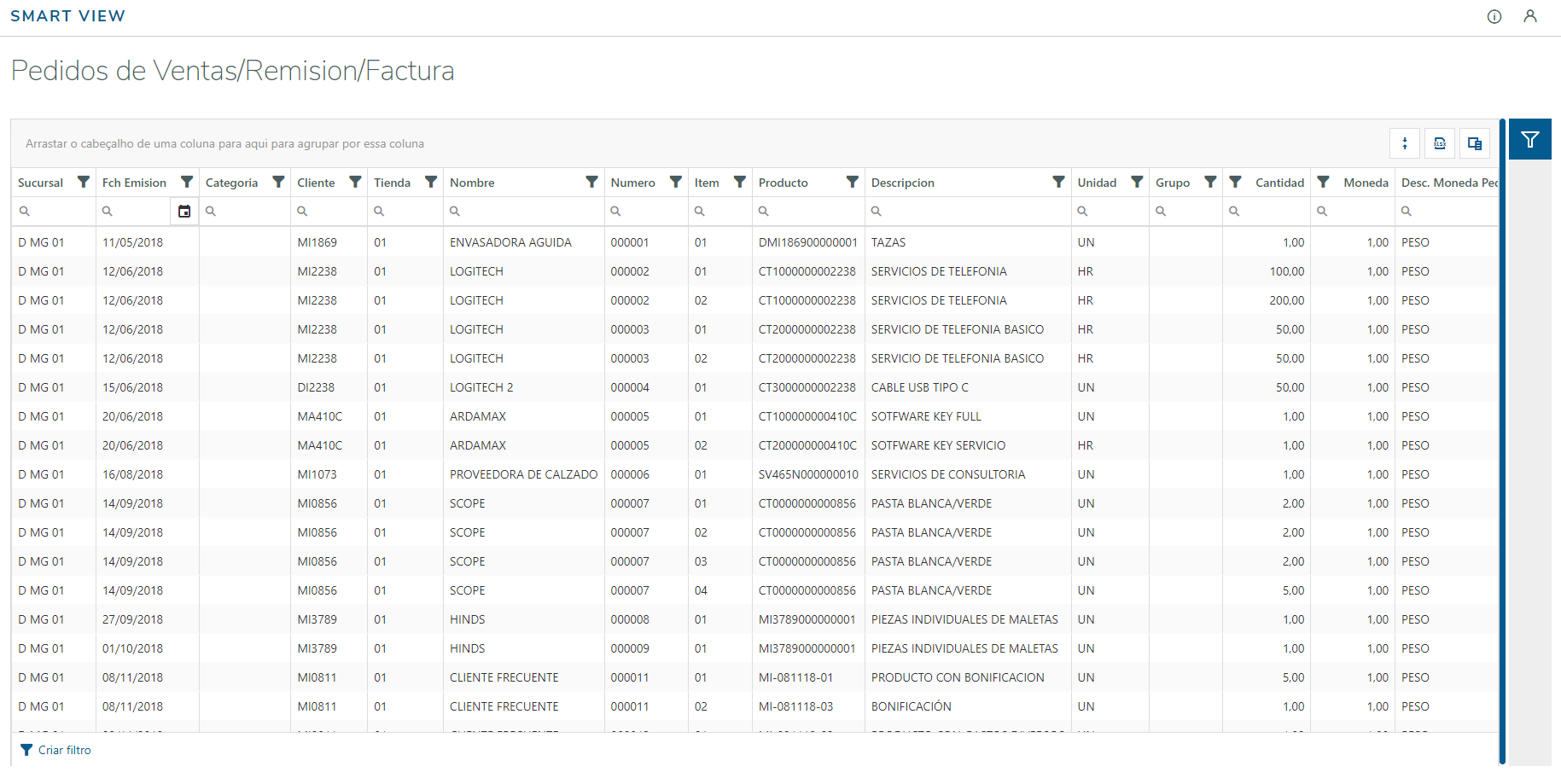Open the Cliente column filter funnel

pyautogui.click(x=355, y=182)
